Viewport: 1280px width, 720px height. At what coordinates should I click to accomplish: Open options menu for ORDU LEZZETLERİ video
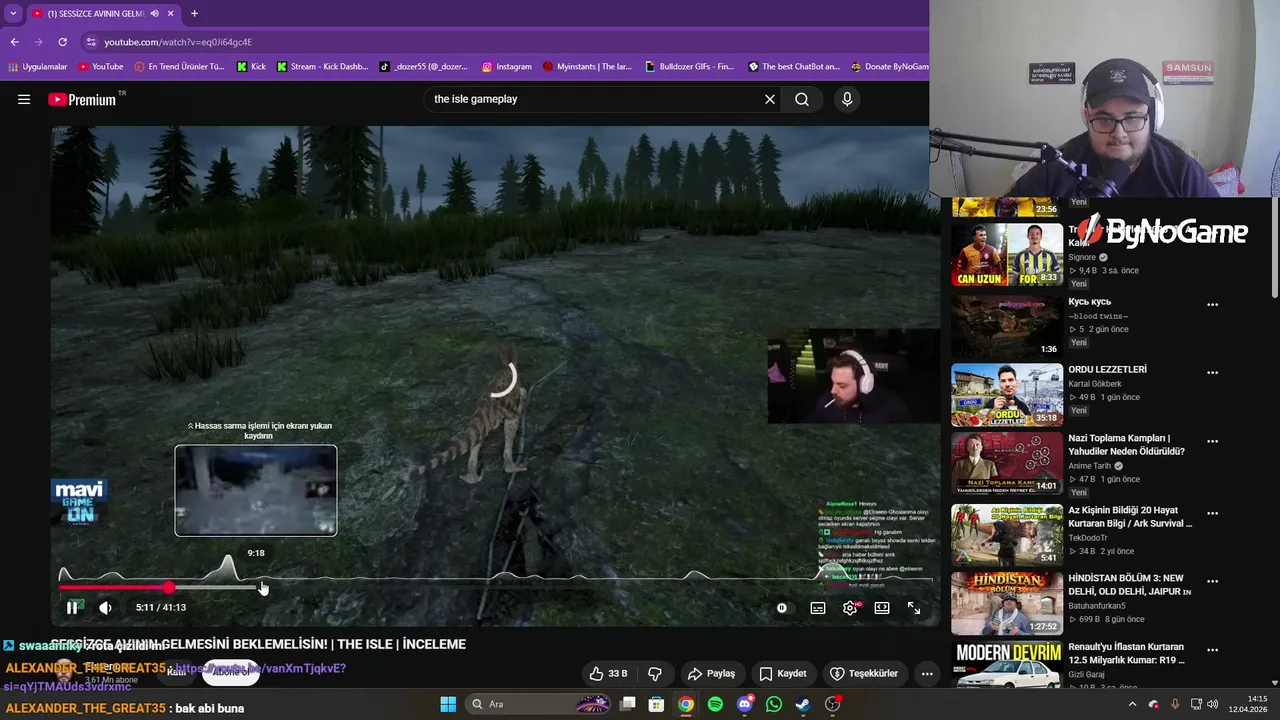point(1212,372)
